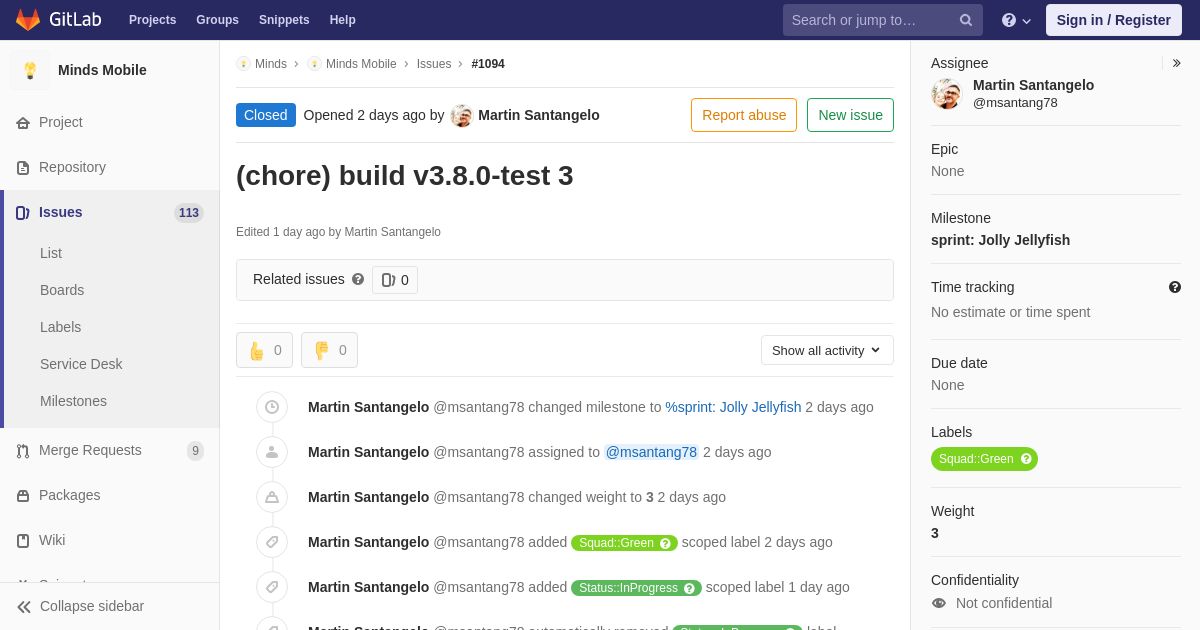Click the Minds Mobile breadcrumb link

pyautogui.click(x=361, y=64)
